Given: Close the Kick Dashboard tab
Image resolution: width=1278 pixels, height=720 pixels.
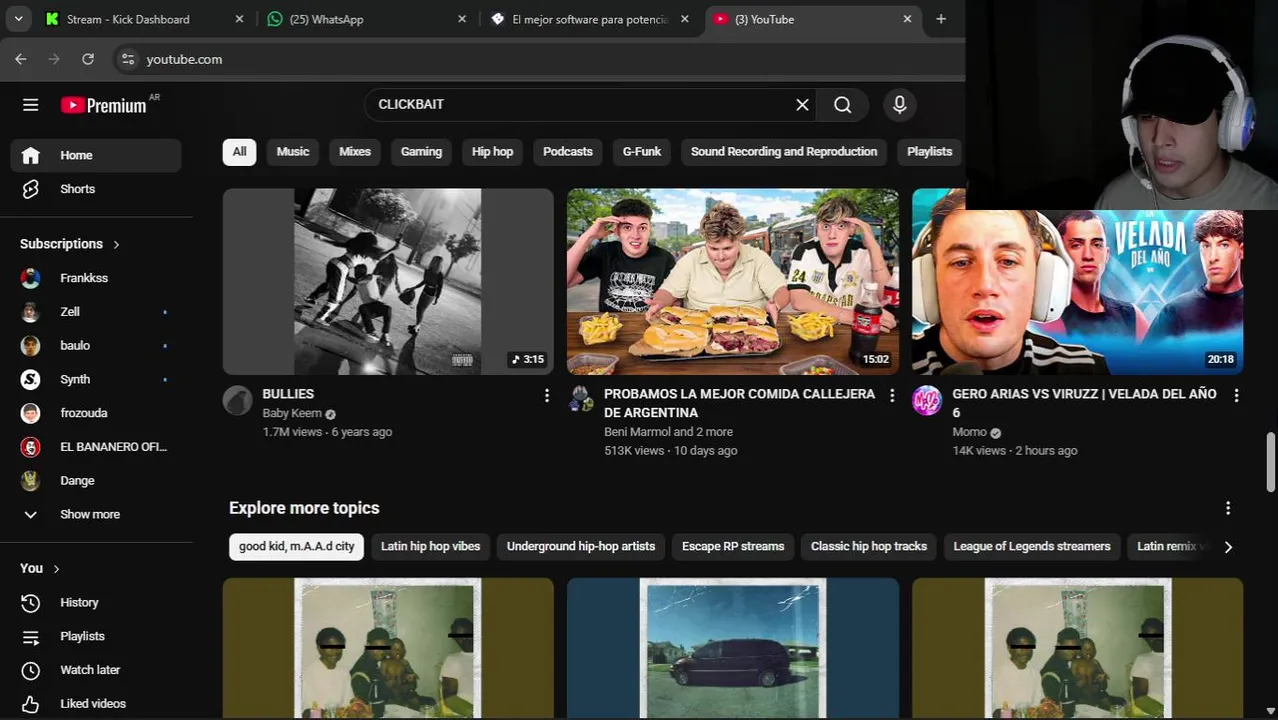Looking at the screenshot, I should coord(239,19).
